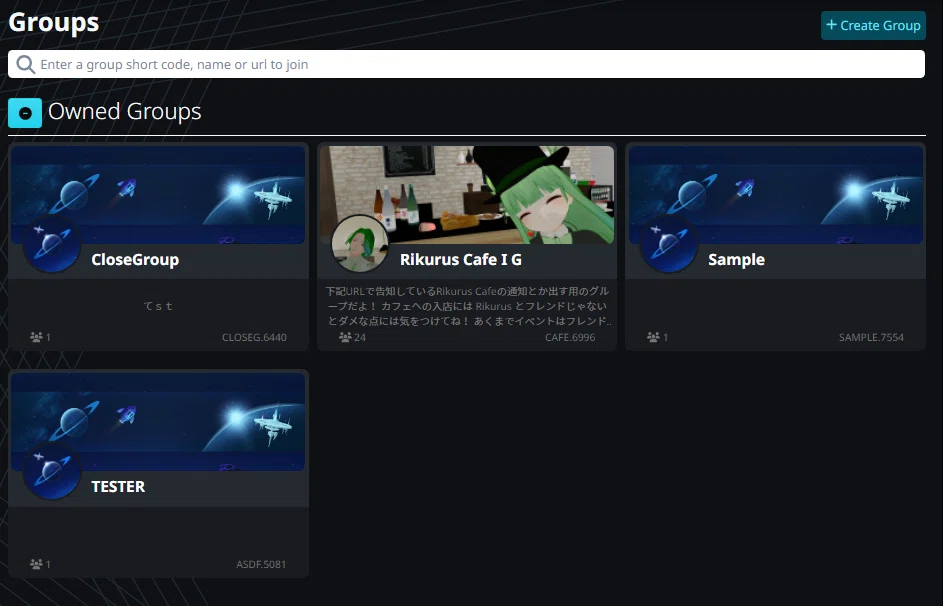Click the Rikurus Cafe Japanese description

point(468,306)
